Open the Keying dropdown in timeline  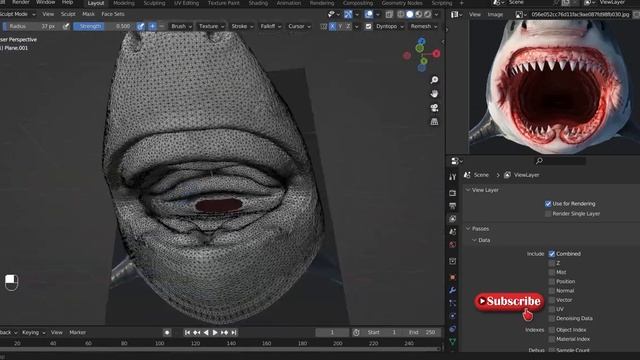(33, 333)
